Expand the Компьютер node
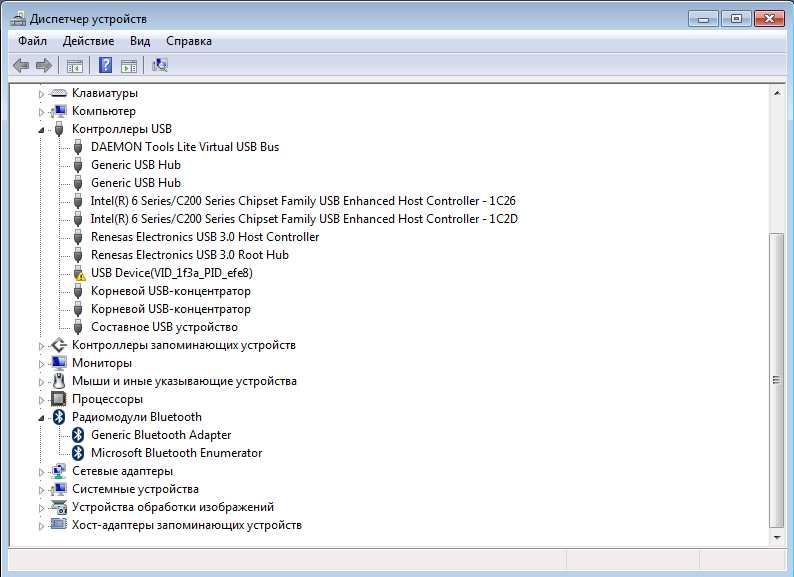This screenshot has width=794, height=577. [42, 111]
